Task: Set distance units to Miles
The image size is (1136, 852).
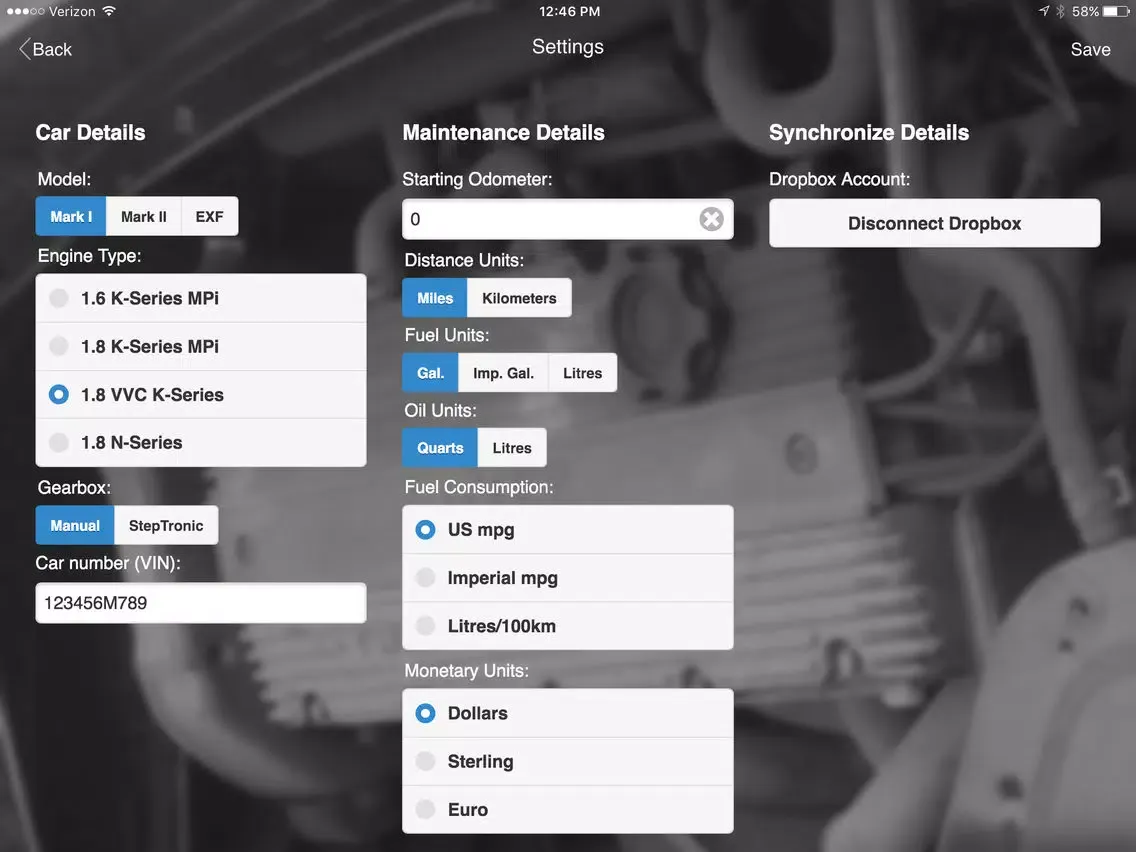Action: 435,298
